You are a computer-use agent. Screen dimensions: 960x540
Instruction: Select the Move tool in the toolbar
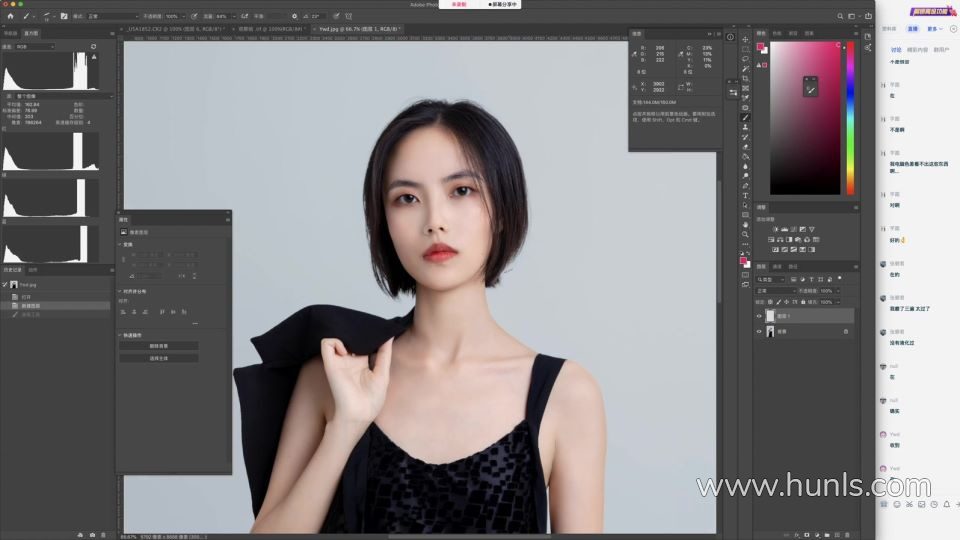(745, 39)
